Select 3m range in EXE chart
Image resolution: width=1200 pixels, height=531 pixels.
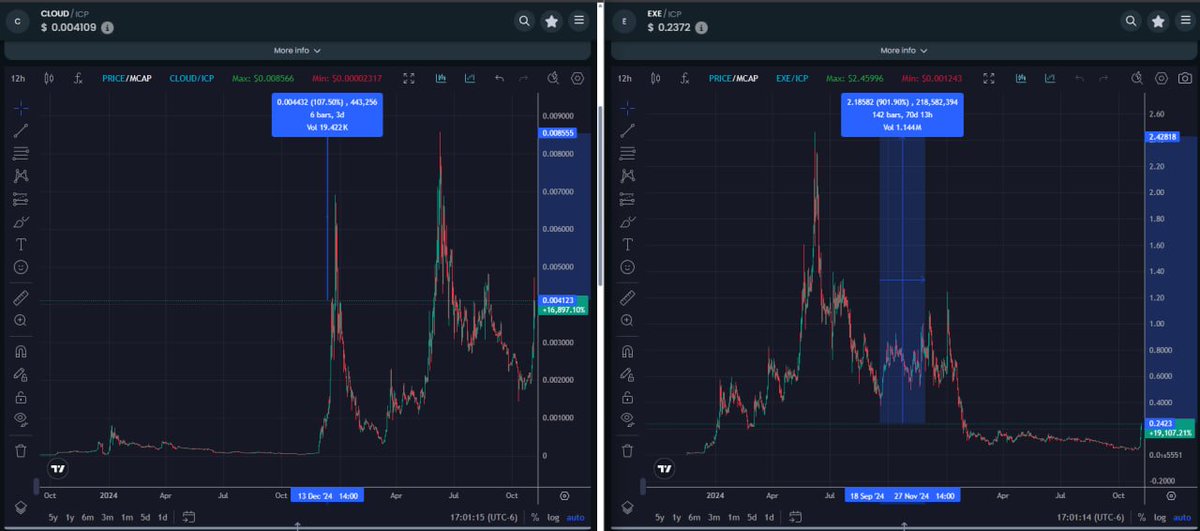[x=715, y=517]
